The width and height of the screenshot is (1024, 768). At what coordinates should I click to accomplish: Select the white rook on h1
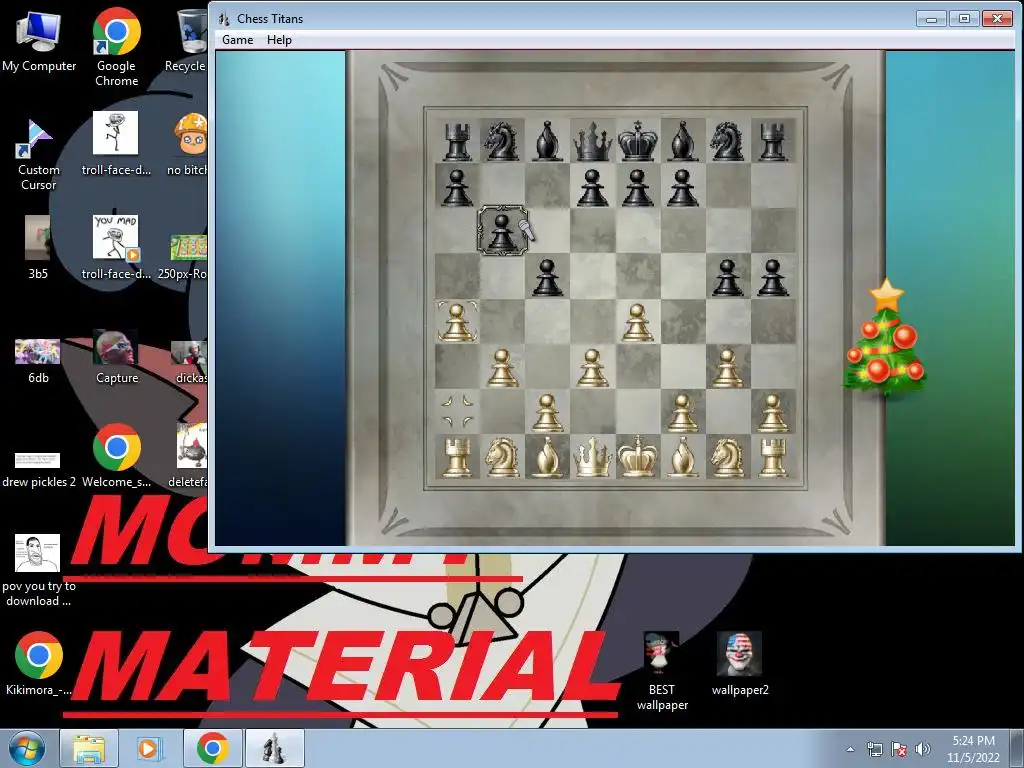(x=773, y=457)
